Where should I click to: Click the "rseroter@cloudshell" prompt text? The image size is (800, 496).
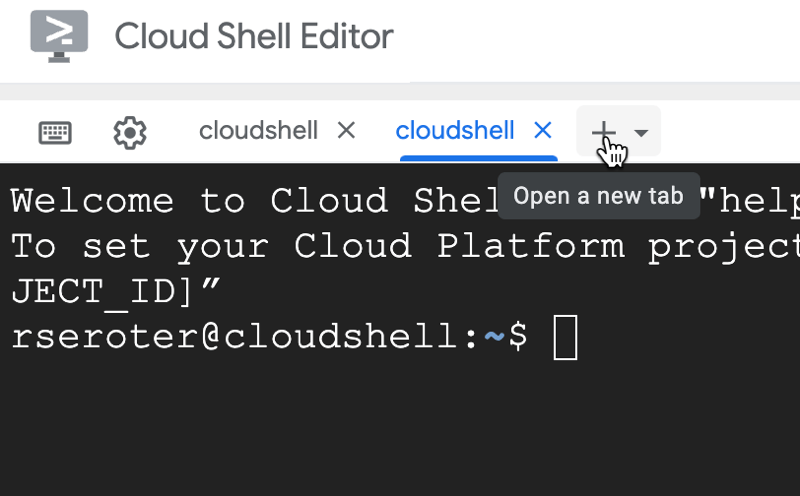tap(236, 337)
